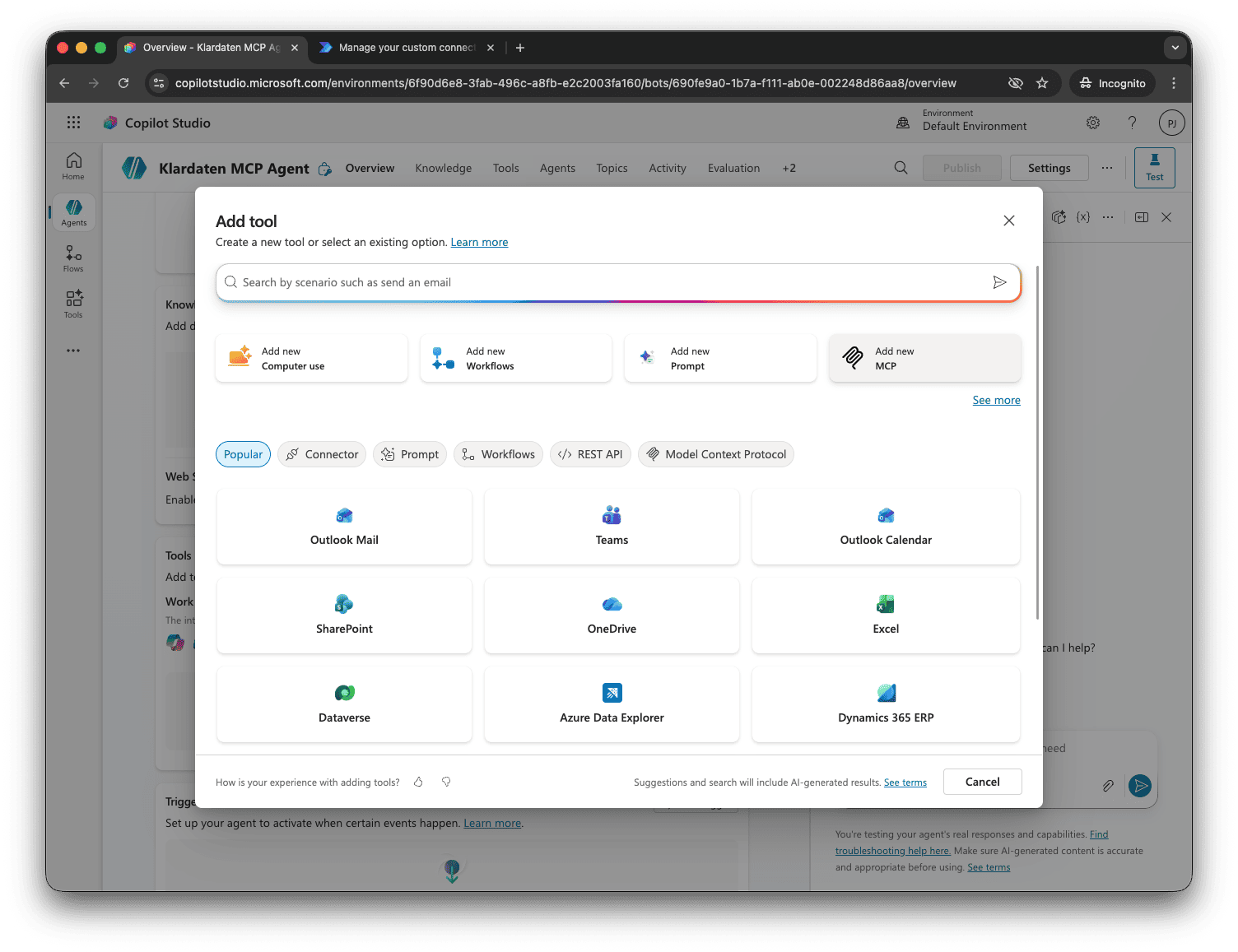Screen dimensions: 1238x952
Task: Open See terms link in dialog footer
Action: [905, 782]
